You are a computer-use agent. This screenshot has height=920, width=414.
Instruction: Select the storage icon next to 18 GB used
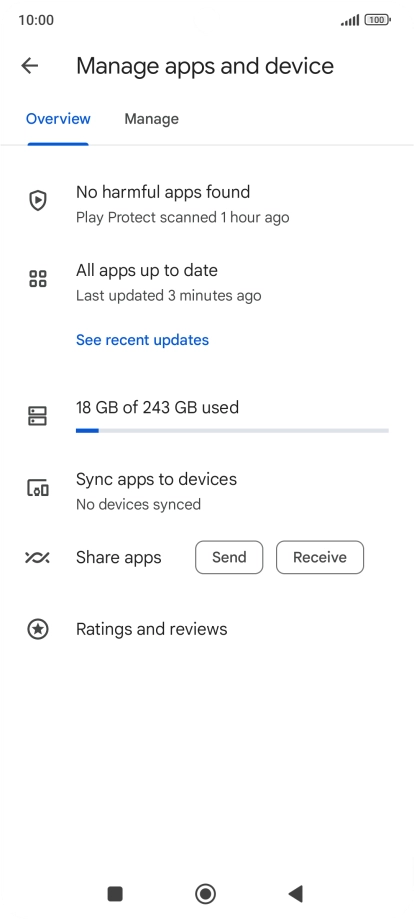38,415
